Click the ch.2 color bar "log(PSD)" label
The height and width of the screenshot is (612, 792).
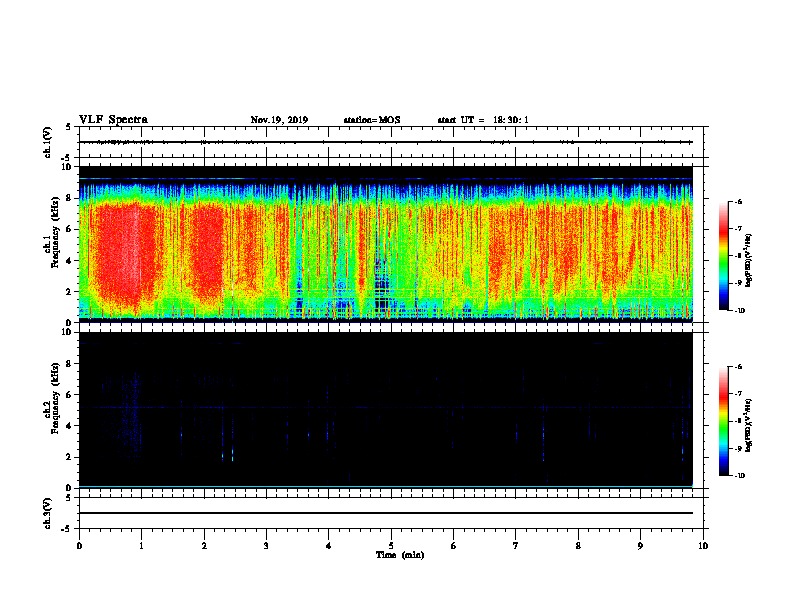tap(749, 425)
